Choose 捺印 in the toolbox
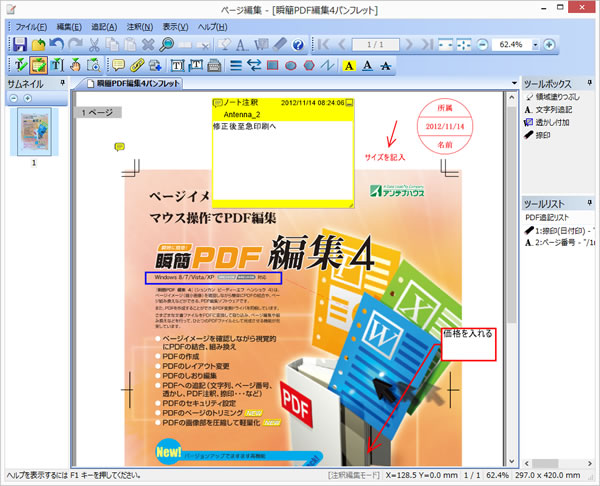600x486 pixels. coord(537,135)
